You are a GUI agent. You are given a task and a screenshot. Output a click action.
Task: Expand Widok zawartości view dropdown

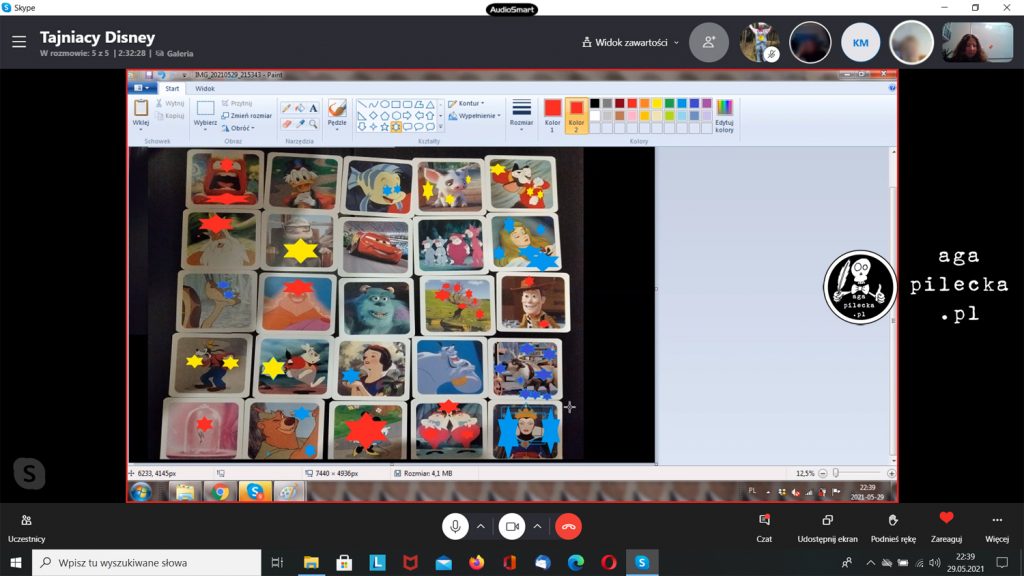click(630, 42)
